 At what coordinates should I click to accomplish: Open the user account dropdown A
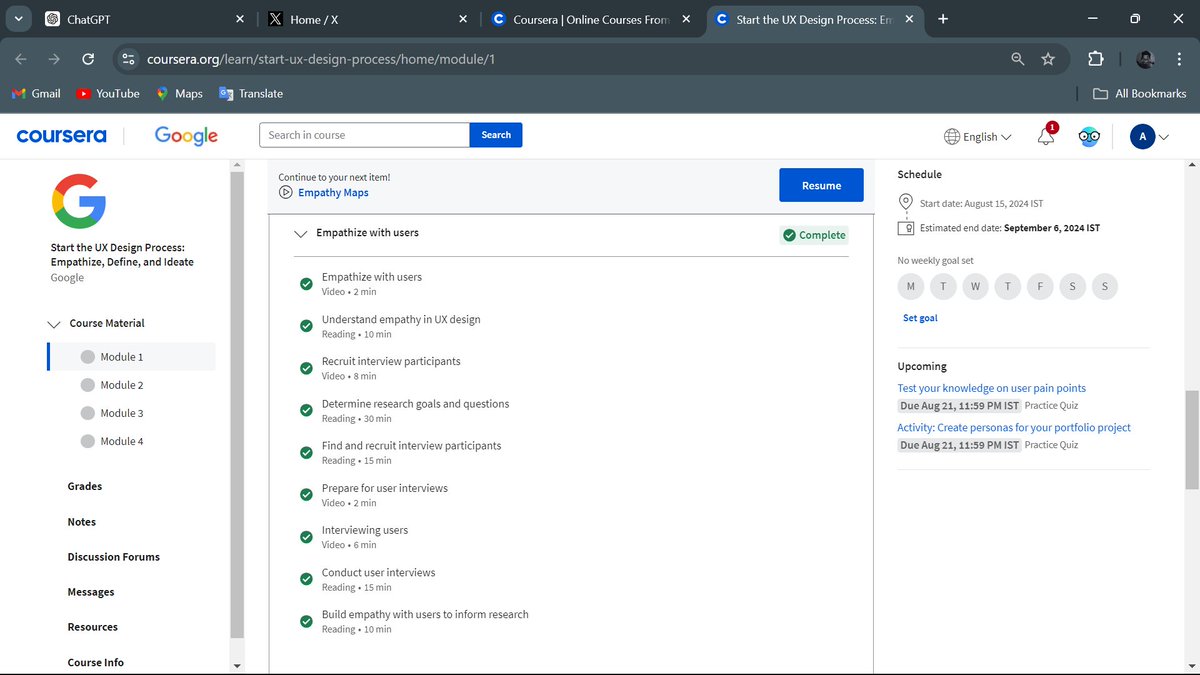pos(1149,137)
